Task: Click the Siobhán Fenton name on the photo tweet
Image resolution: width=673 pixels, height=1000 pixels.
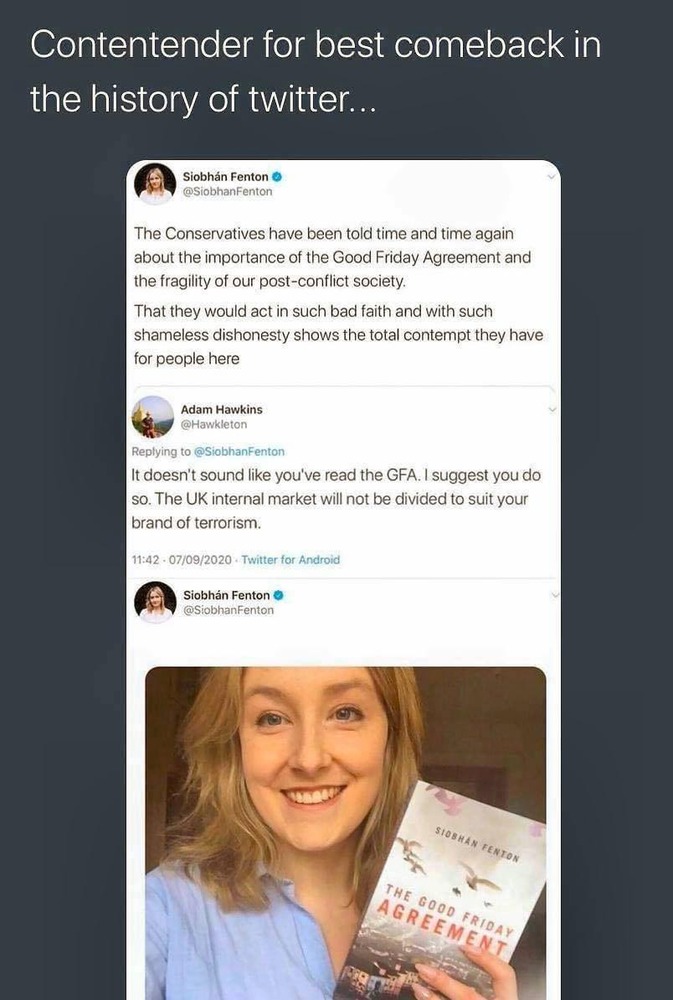Action: point(226,596)
